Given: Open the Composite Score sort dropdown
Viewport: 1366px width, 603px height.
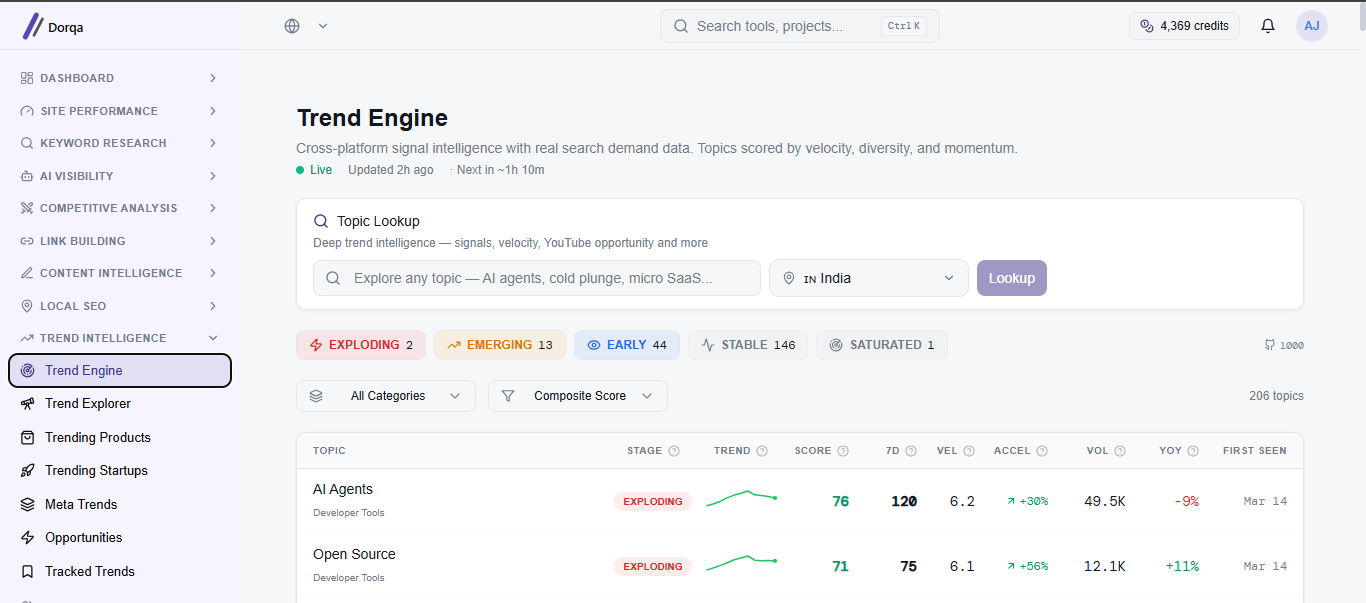Looking at the screenshot, I should pyautogui.click(x=578, y=396).
